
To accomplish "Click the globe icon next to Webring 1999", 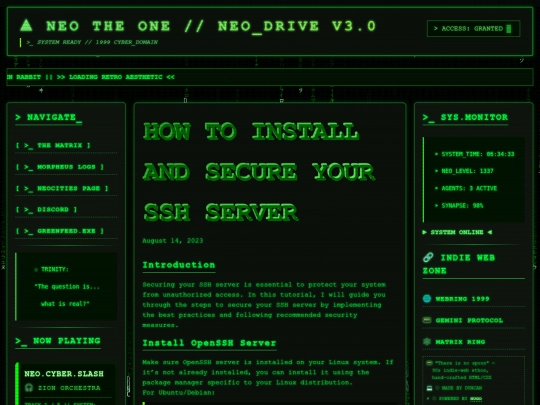I will pos(427,299).
